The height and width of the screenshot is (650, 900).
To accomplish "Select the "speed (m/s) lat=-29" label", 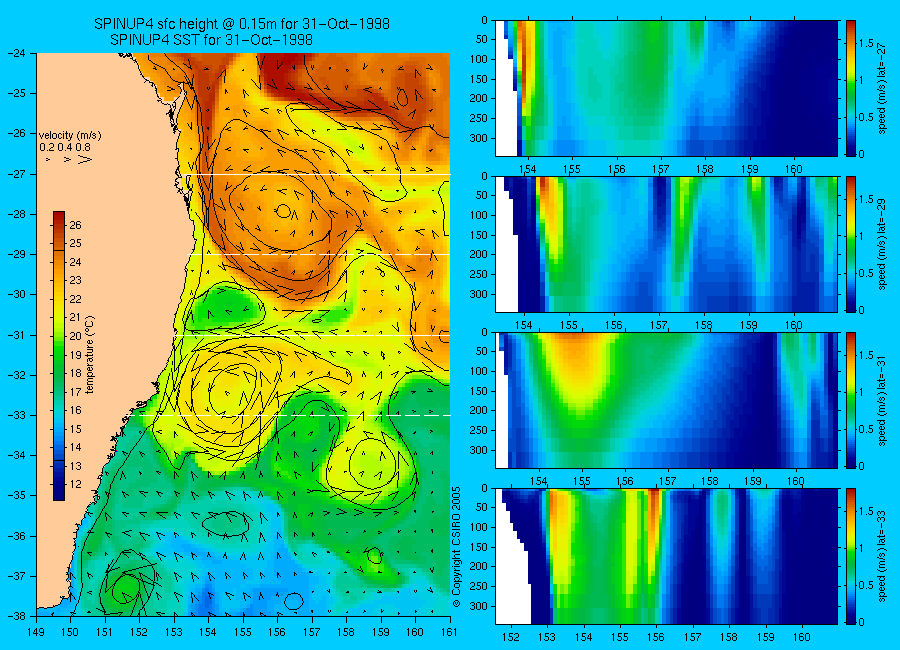I will [x=883, y=245].
